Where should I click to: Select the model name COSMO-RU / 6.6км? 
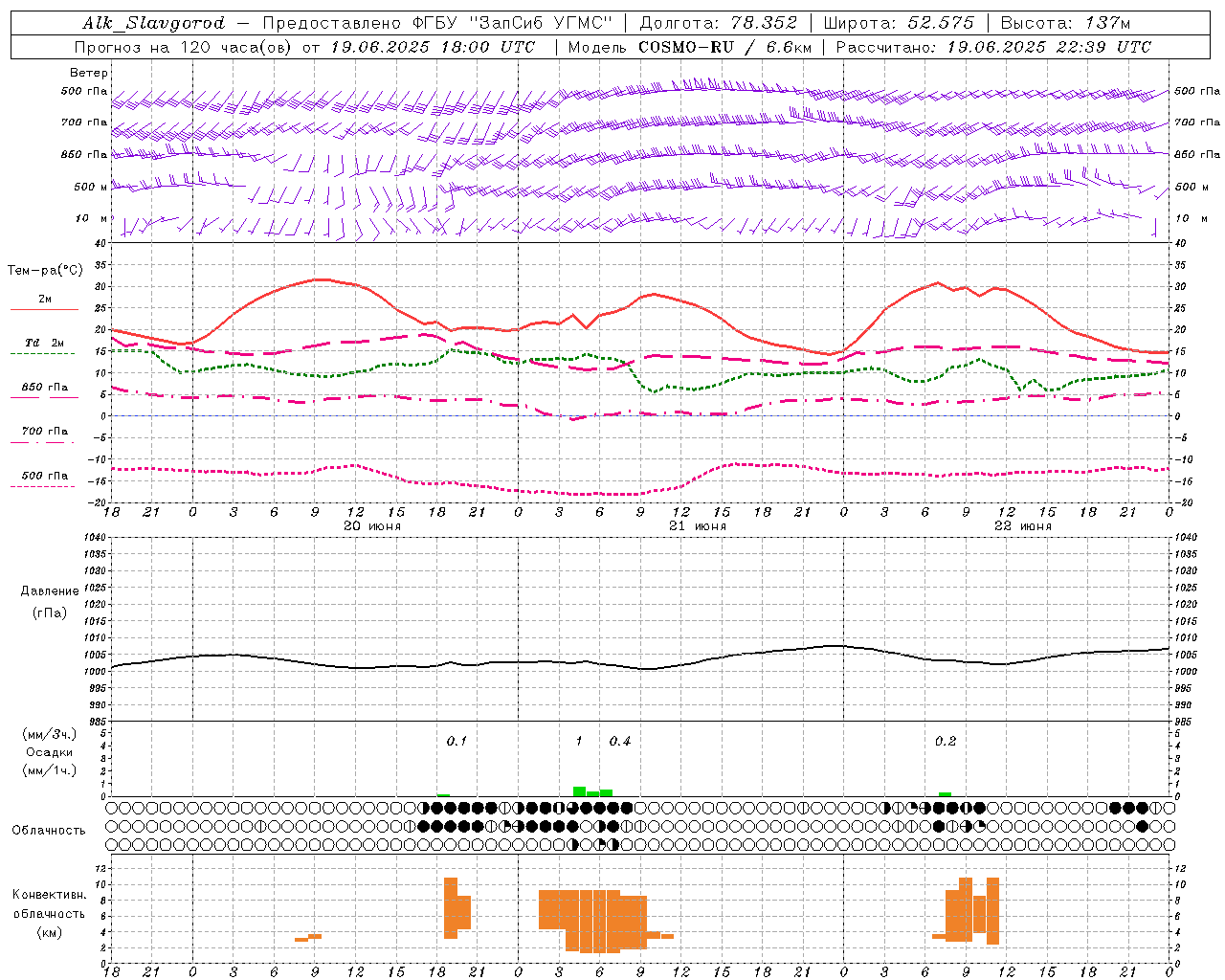click(x=724, y=47)
